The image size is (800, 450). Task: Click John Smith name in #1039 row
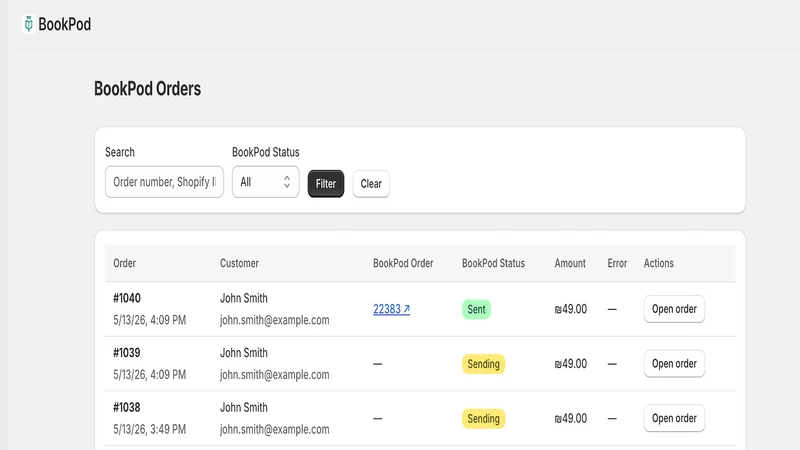[x=243, y=353]
